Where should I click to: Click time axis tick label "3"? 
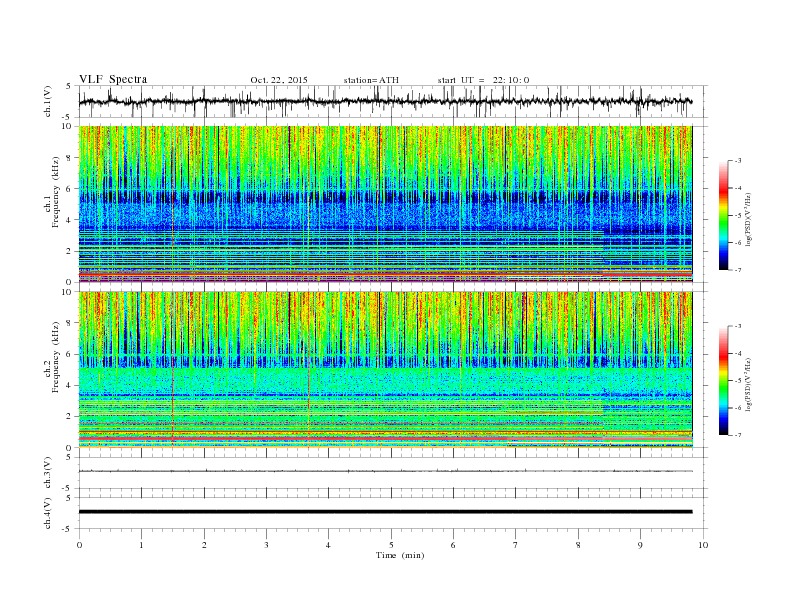click(266, 545)
